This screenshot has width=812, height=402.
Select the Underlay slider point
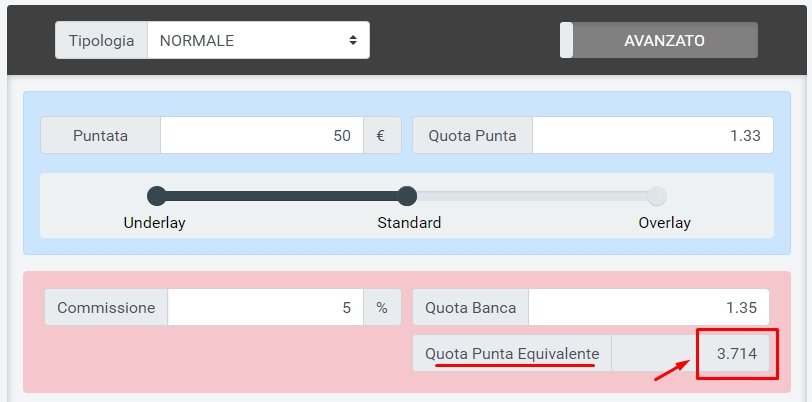pos(156,196)
